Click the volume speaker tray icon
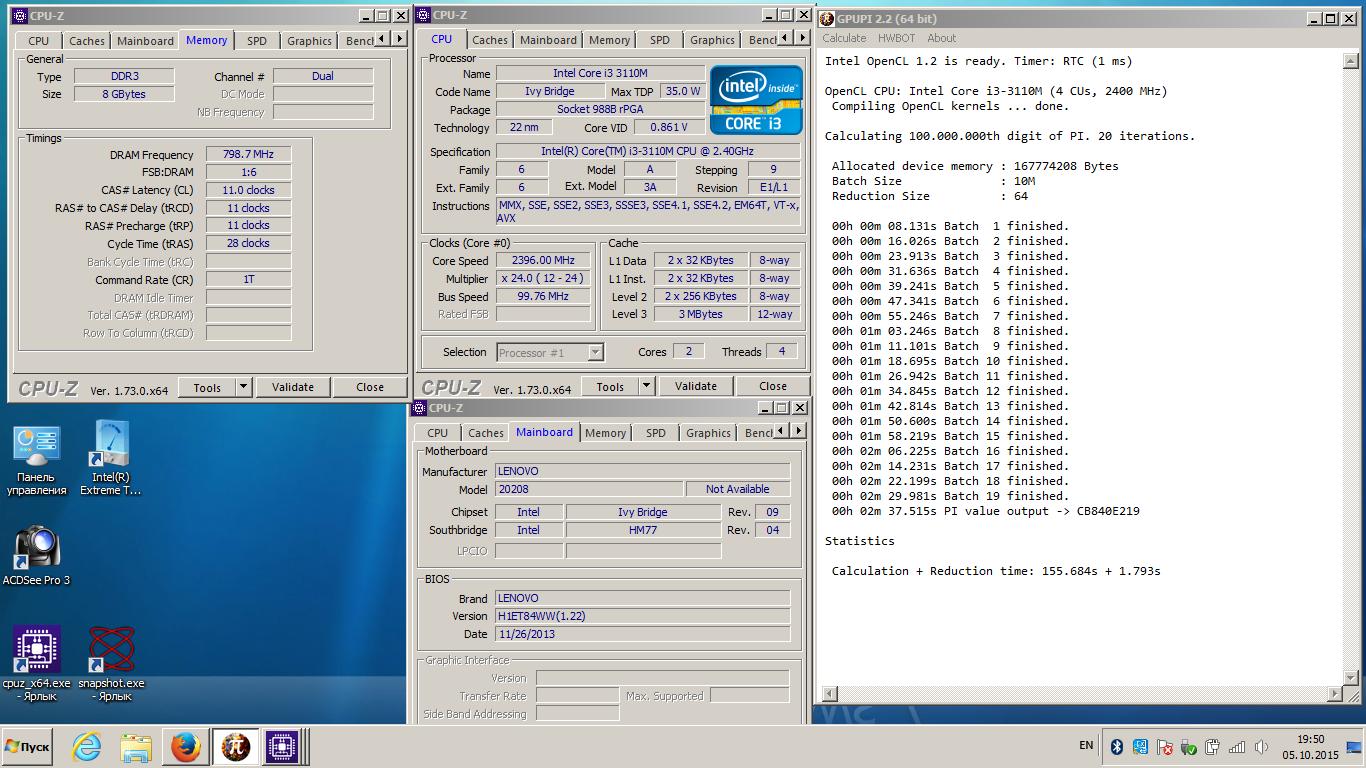The width and height of the screenshot is (1366, 768). pos(1261,747)
